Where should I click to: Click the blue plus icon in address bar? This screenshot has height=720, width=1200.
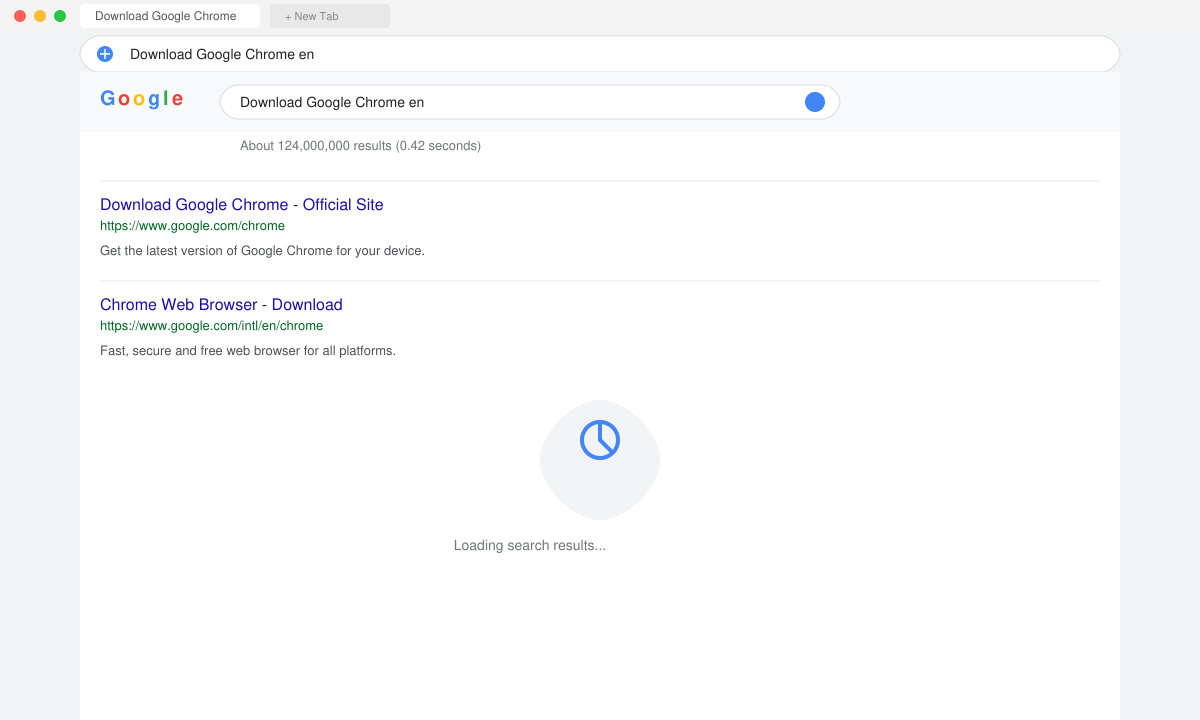pos(105,54)
